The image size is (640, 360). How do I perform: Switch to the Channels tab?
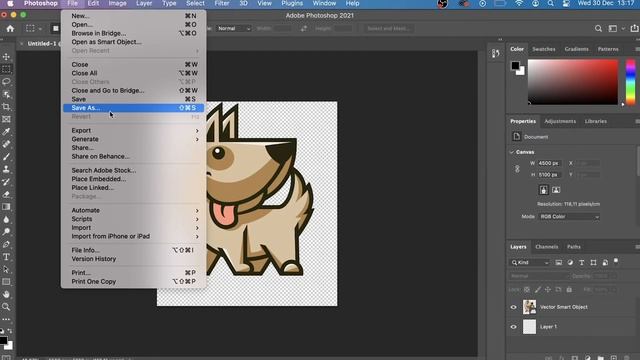pos(547,247)
